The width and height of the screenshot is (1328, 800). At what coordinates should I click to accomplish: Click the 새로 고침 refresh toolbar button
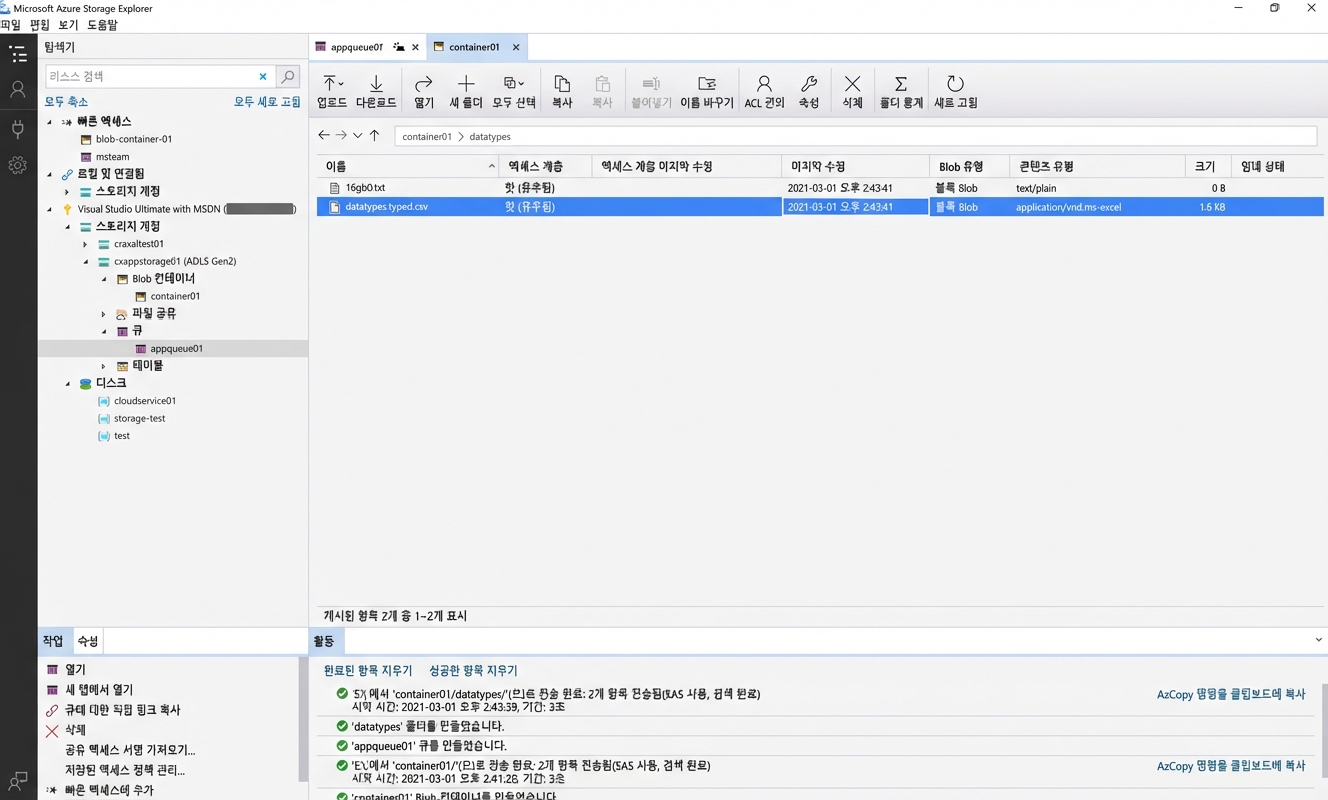coord(955,91)
